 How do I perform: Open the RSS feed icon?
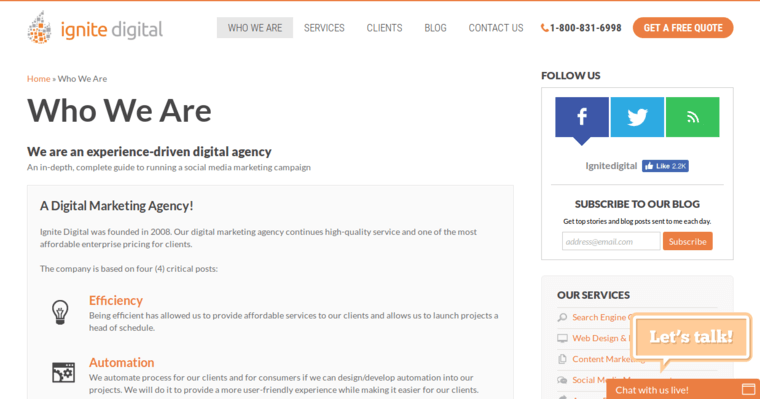692,117
